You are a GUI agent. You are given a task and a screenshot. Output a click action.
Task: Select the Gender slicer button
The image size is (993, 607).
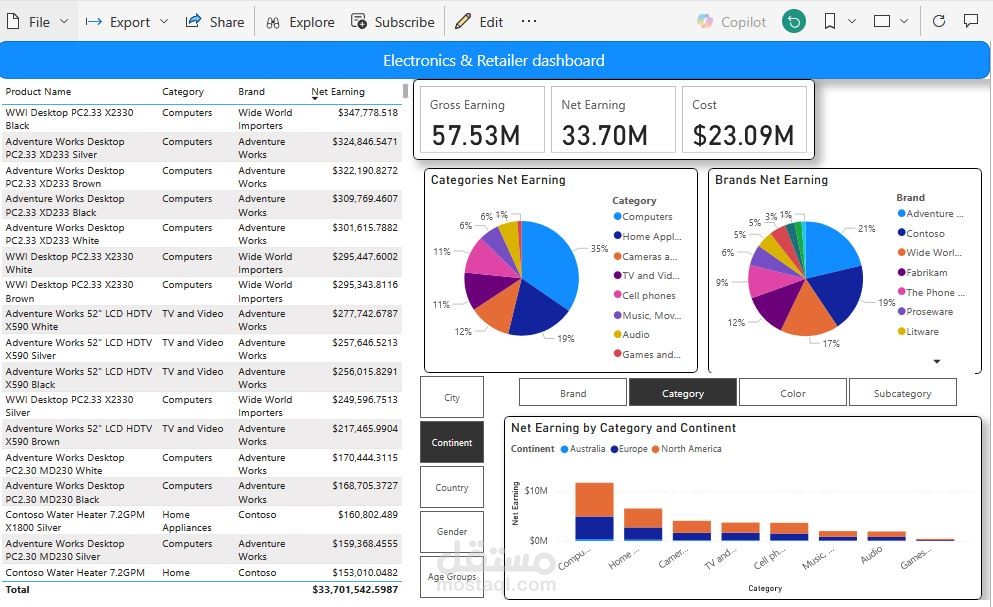[452, 532]
